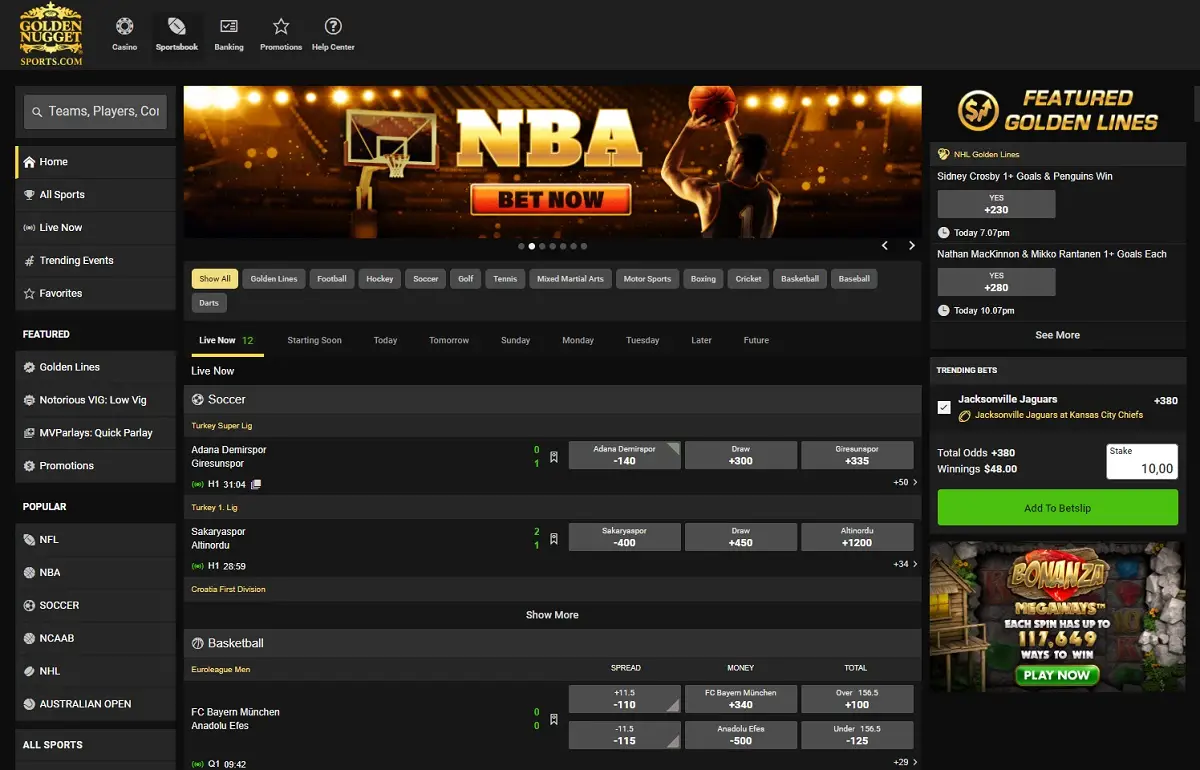This screenshot has height=770, width=1200.
Task: Filter events by Hockey chip
Action: click(x=380, y=279)
